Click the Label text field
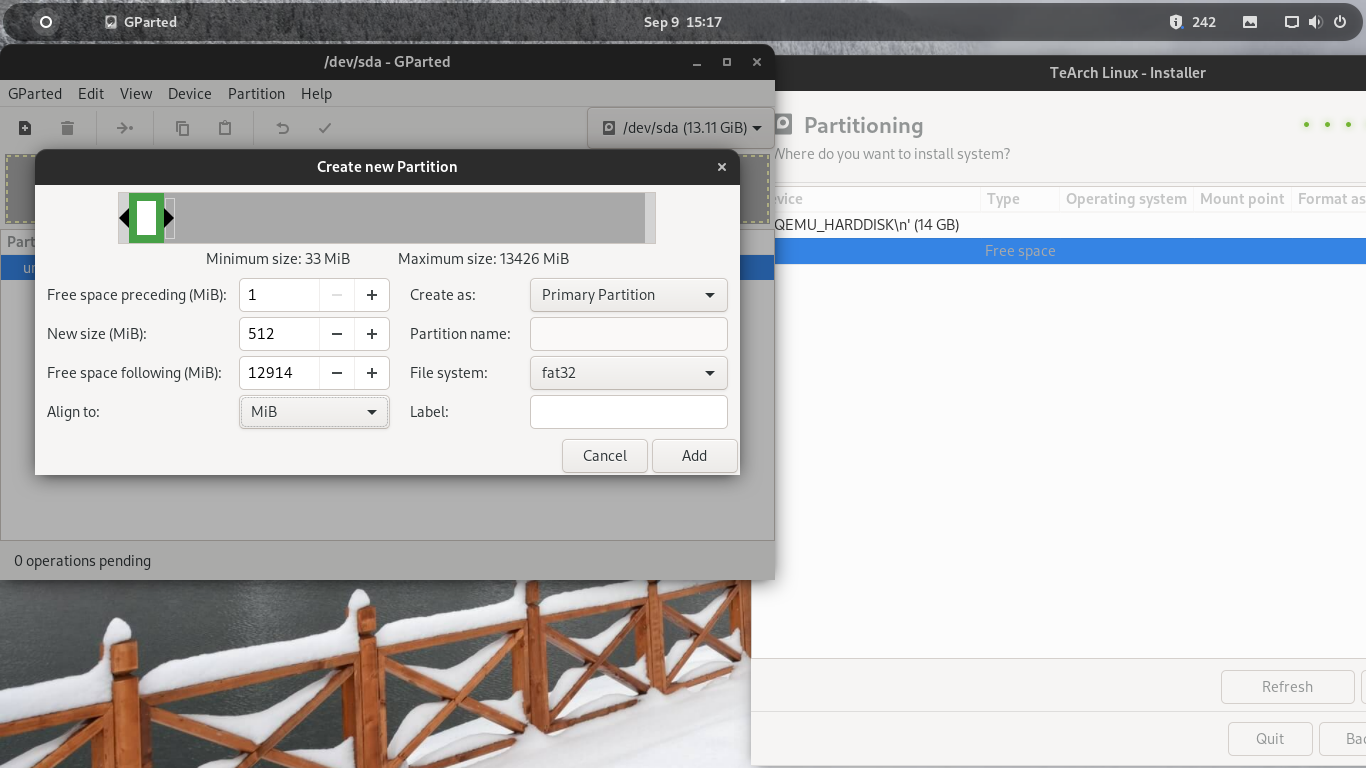This screenshot has height=768, width=1366. tap(628, 412)
